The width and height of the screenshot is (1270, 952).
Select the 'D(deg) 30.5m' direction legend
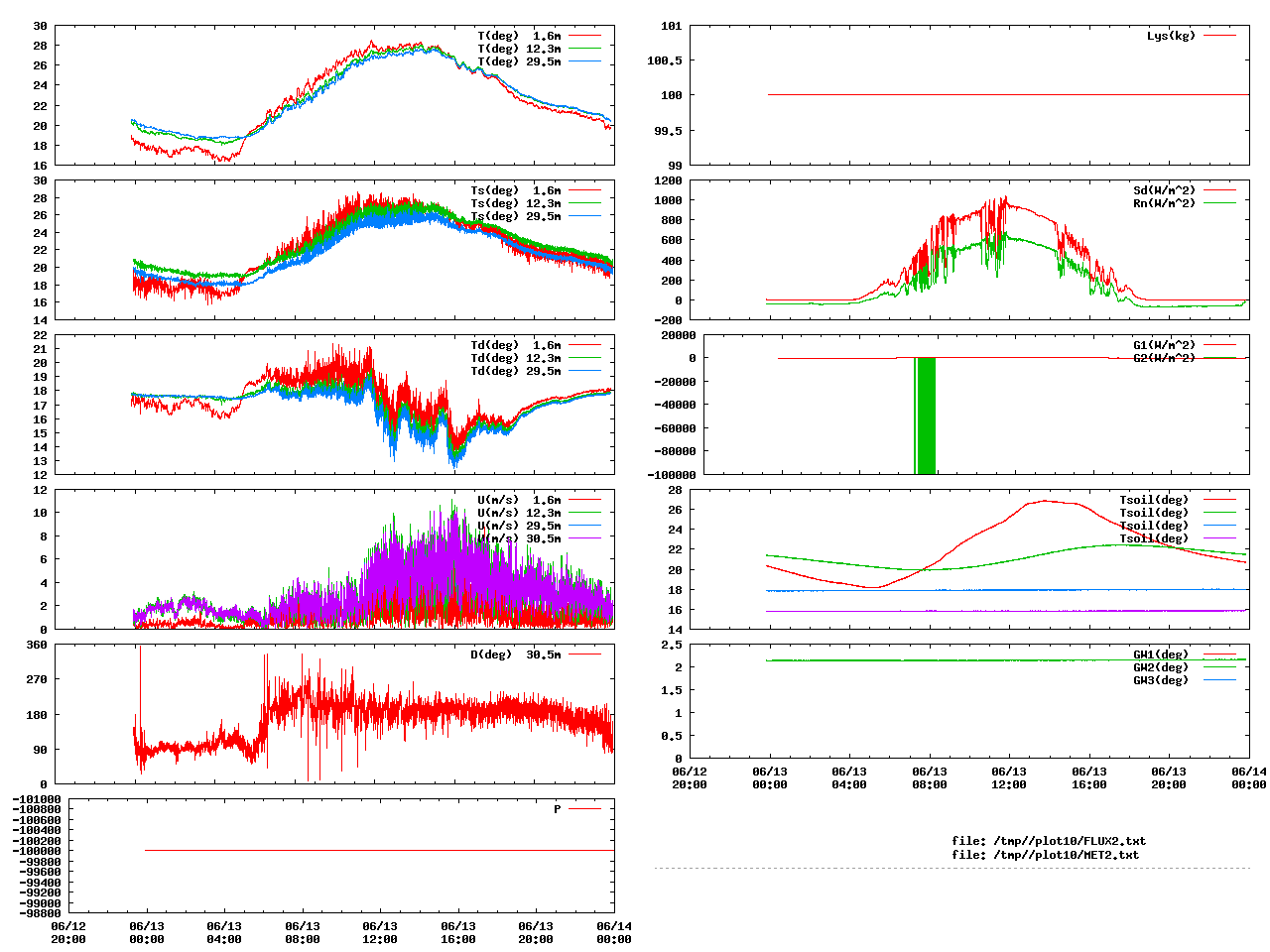click(x=515, y=654)
